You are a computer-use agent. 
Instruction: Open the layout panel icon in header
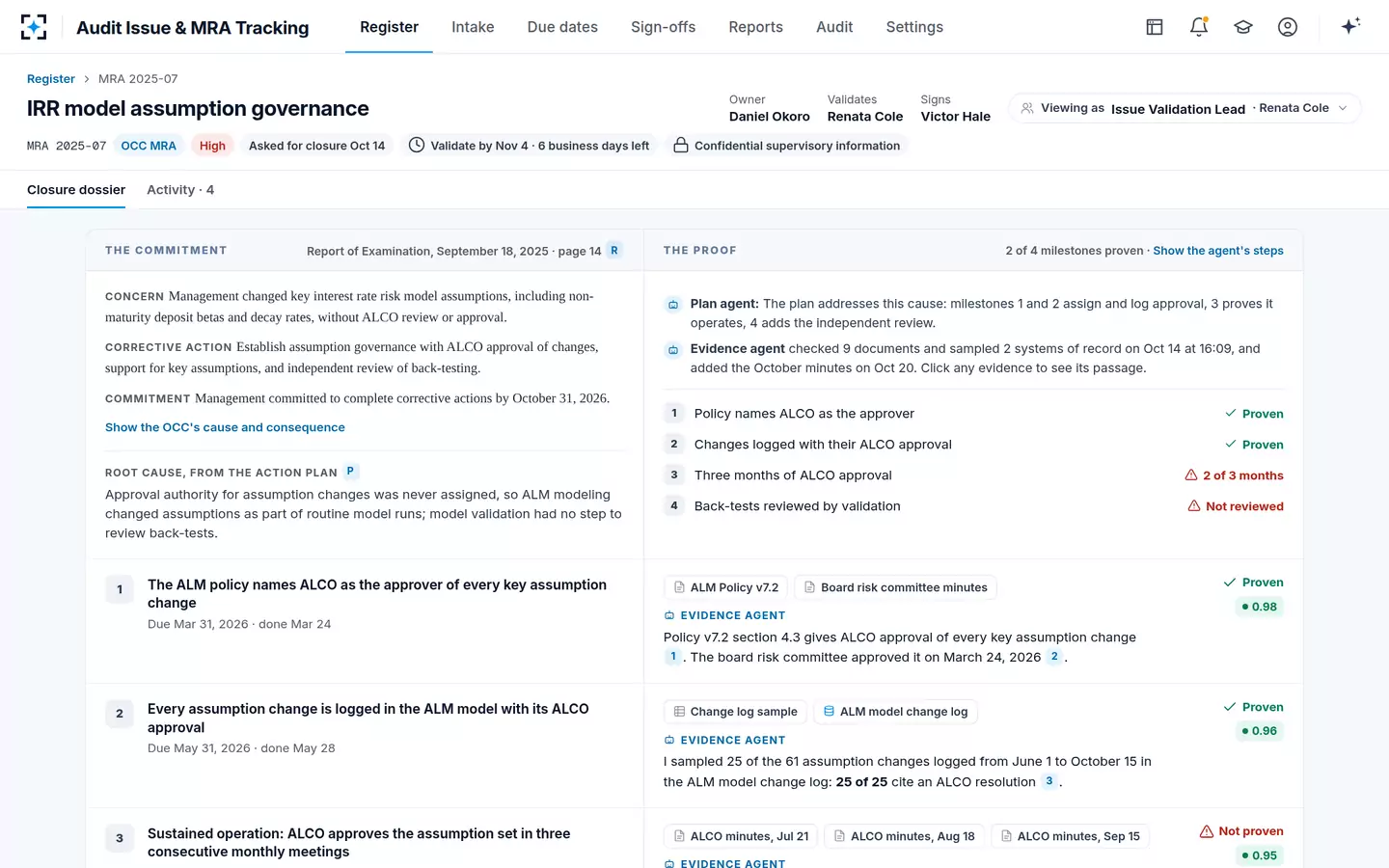point(1155,27)
